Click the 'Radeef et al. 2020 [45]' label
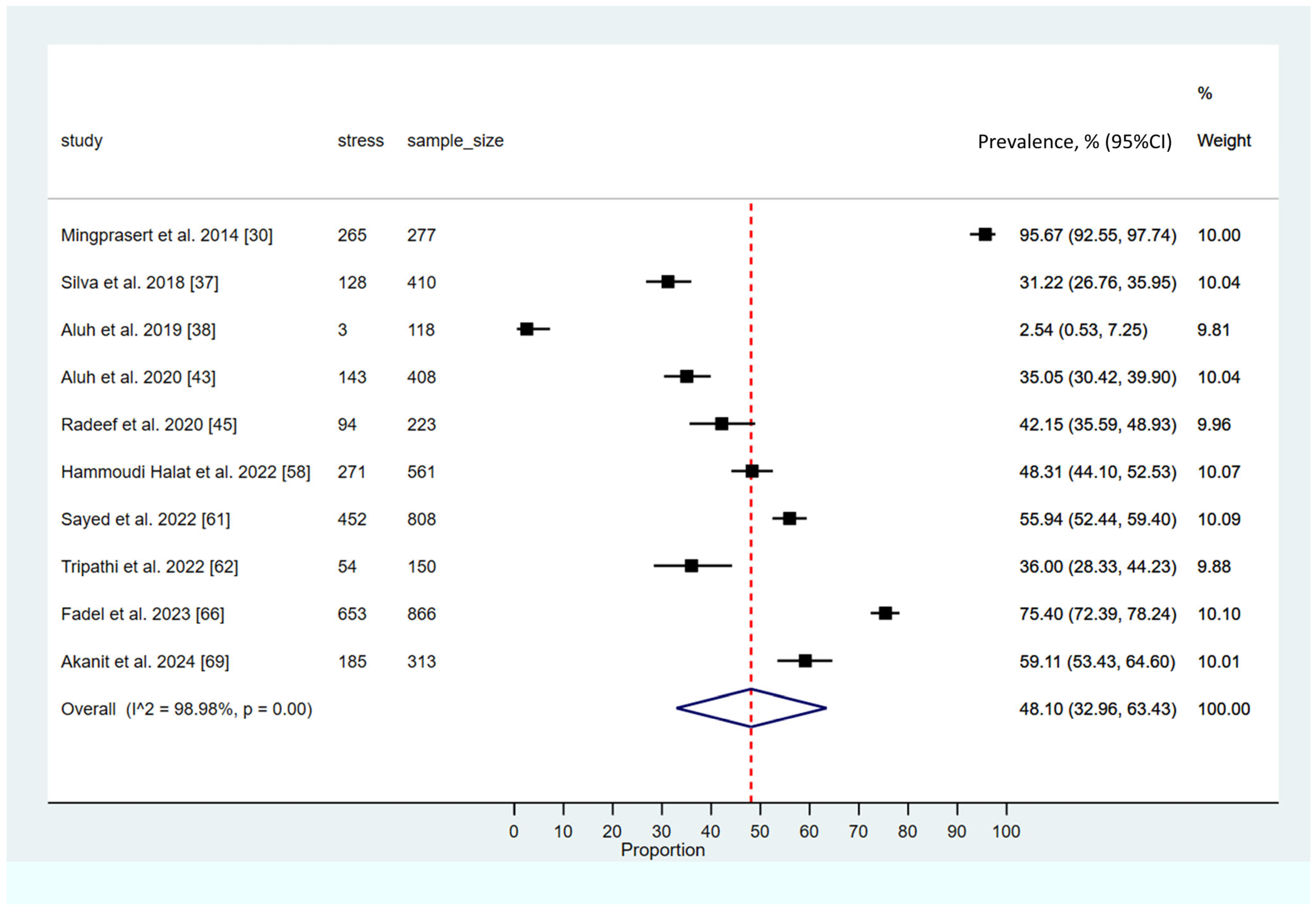This screenshot has height=911, width=1316. click(x=149, y=425)
